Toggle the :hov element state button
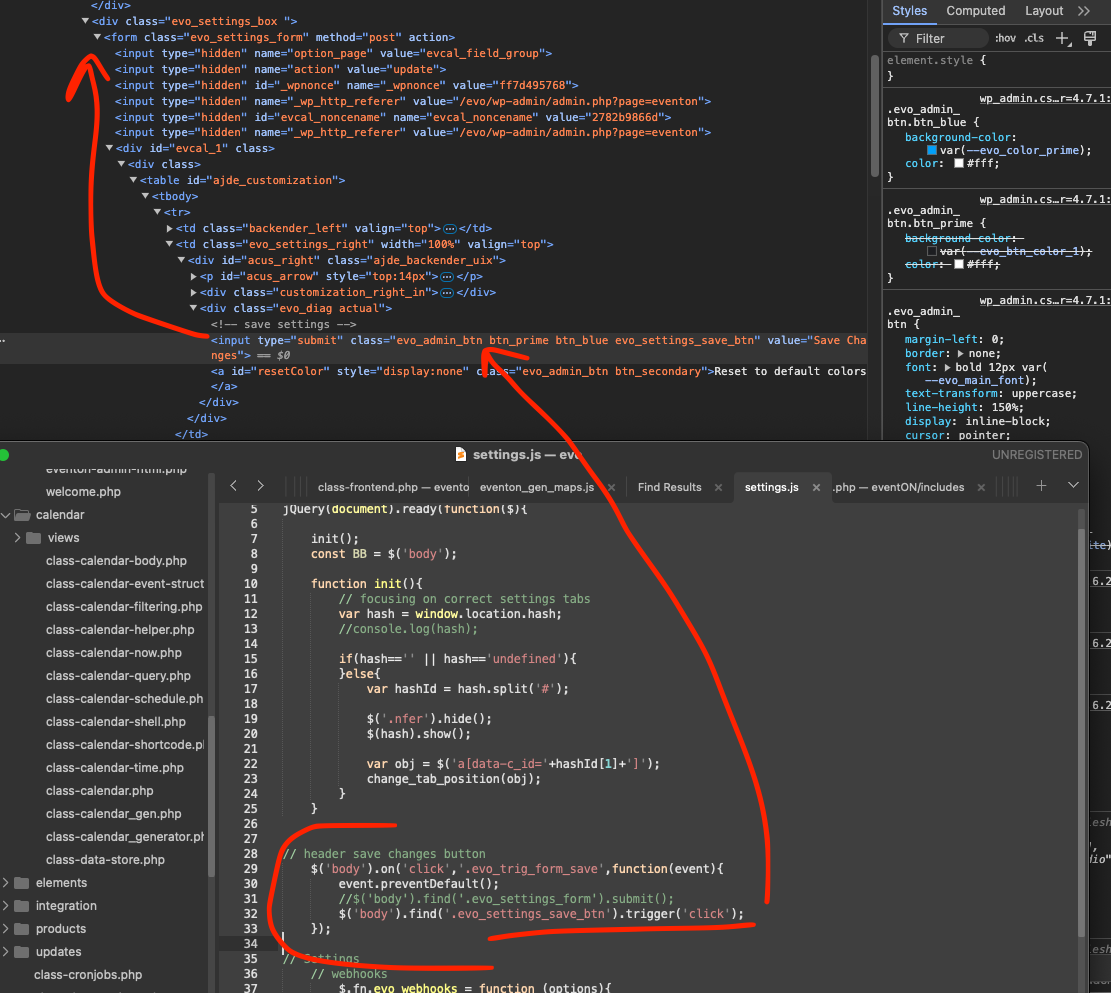This screenshot has height=993, width=1111. pos(1005,38)
